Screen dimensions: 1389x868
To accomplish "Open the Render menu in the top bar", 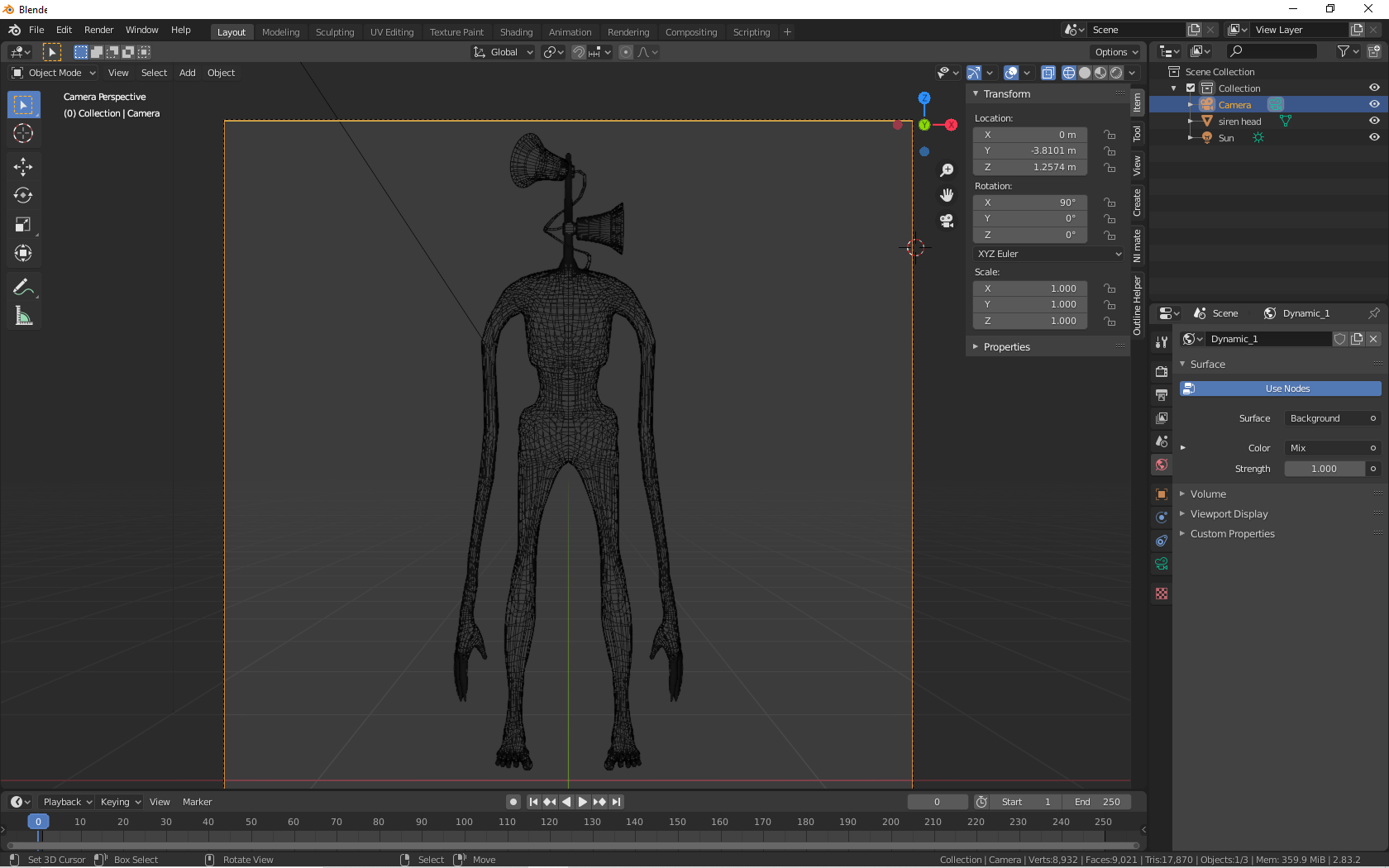I will 98,30.
